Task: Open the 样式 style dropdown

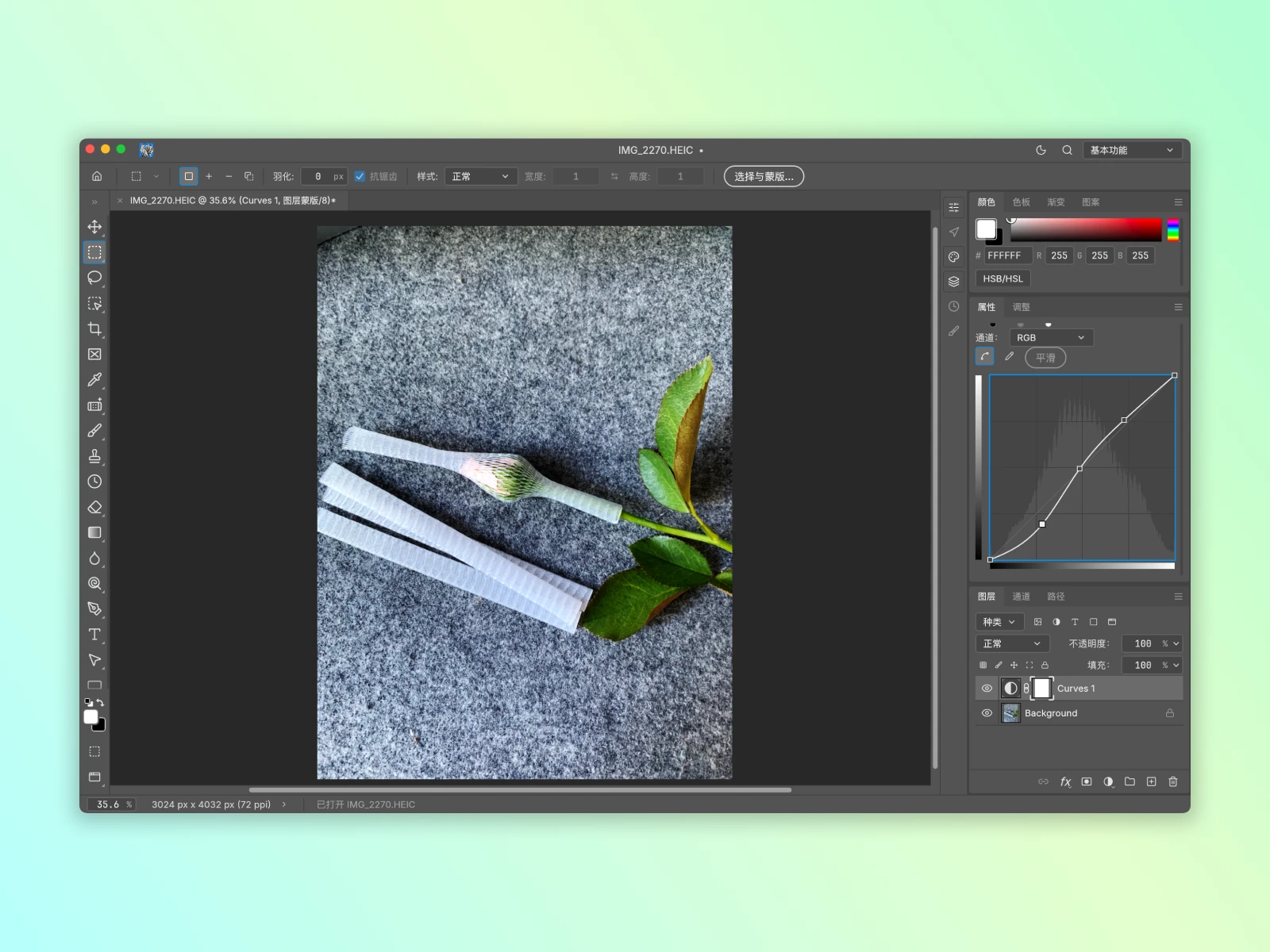Action: pyautogui.click(x=480, y=176)
